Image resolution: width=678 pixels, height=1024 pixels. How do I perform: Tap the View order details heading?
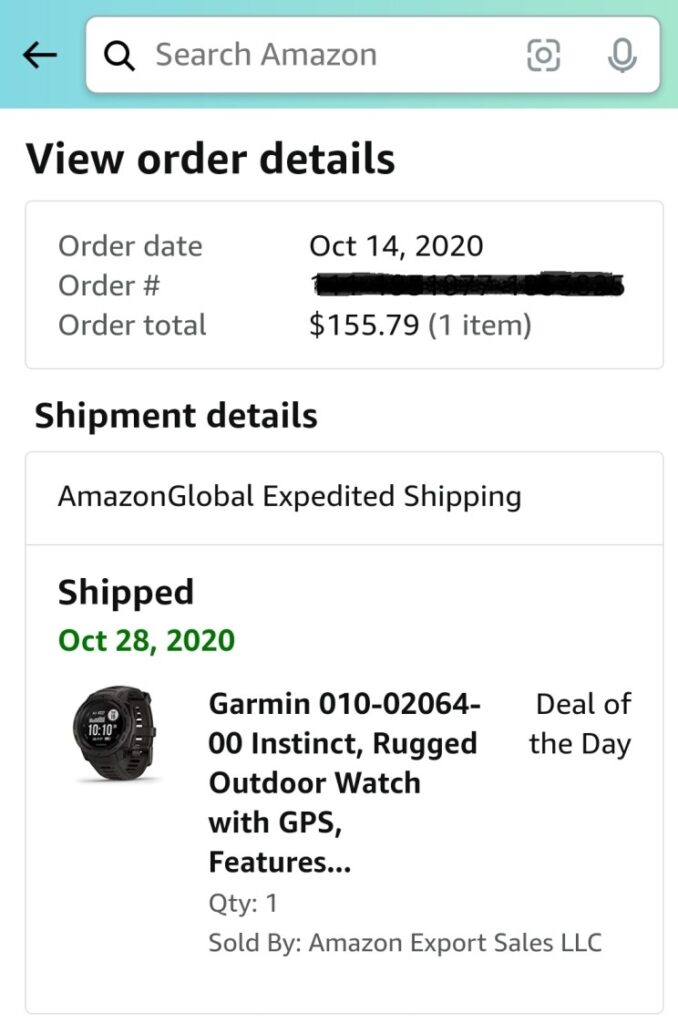click(210, 159)
